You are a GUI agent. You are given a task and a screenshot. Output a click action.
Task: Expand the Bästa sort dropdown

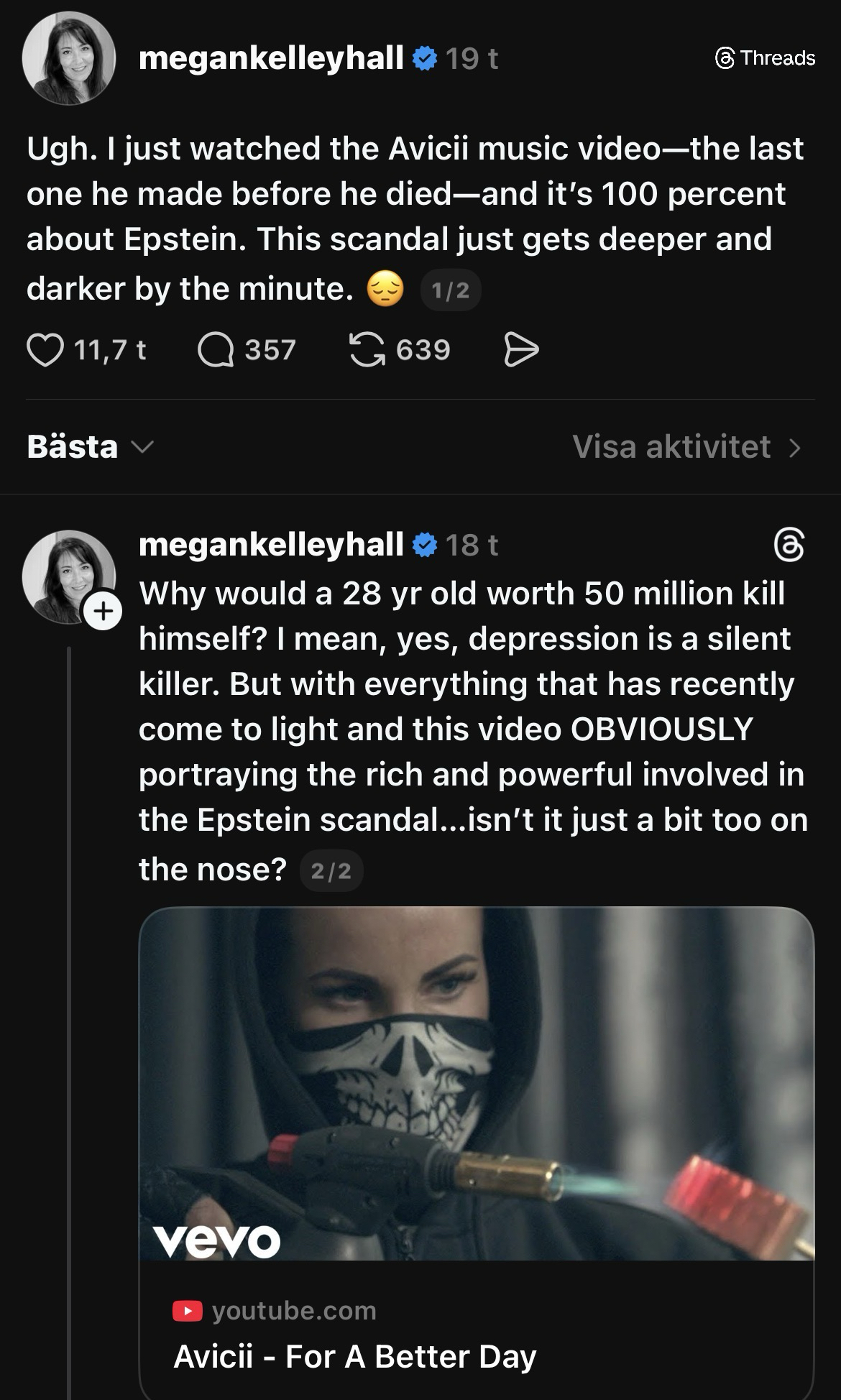90,447
